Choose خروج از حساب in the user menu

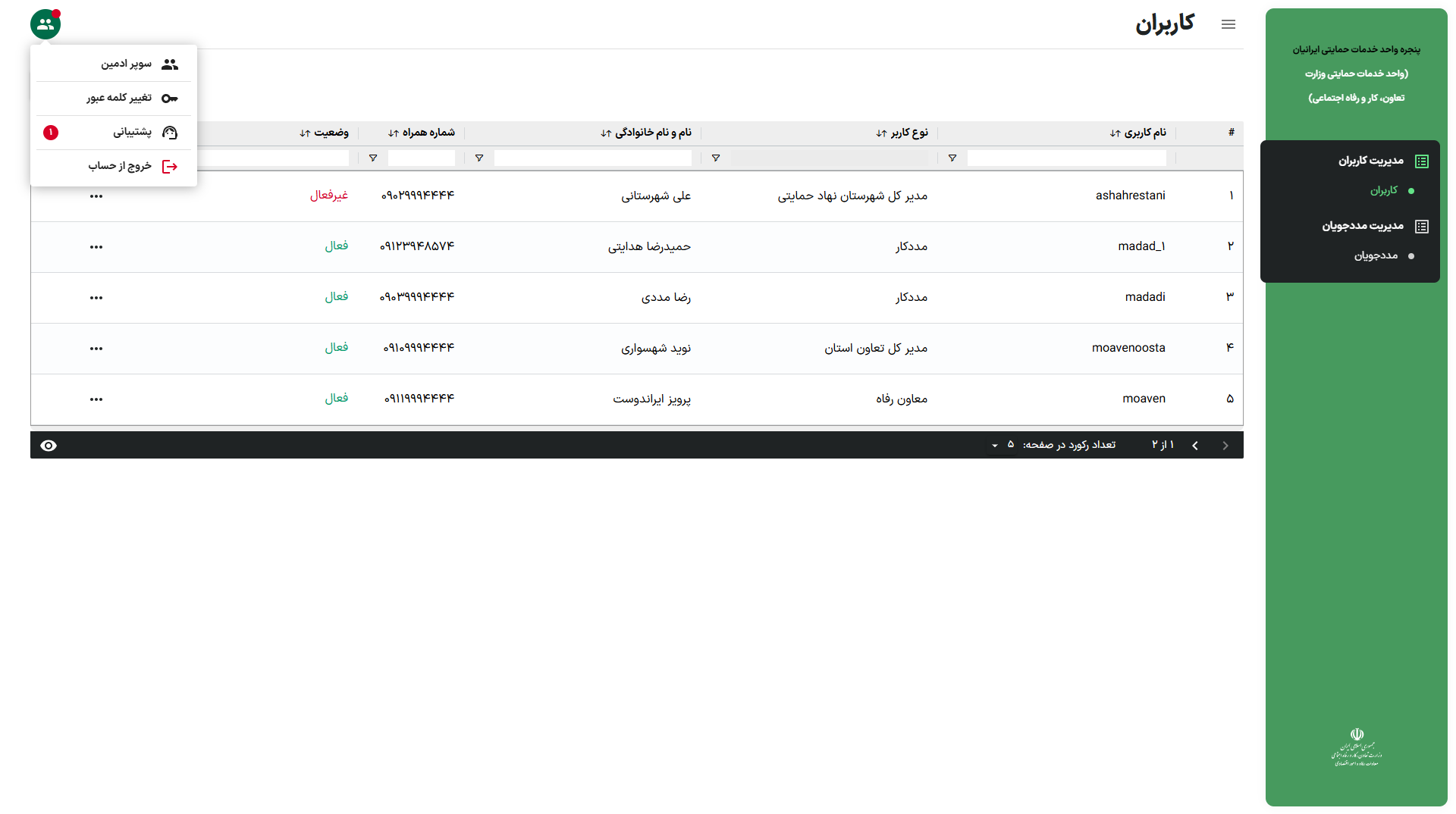pos(120,166)
